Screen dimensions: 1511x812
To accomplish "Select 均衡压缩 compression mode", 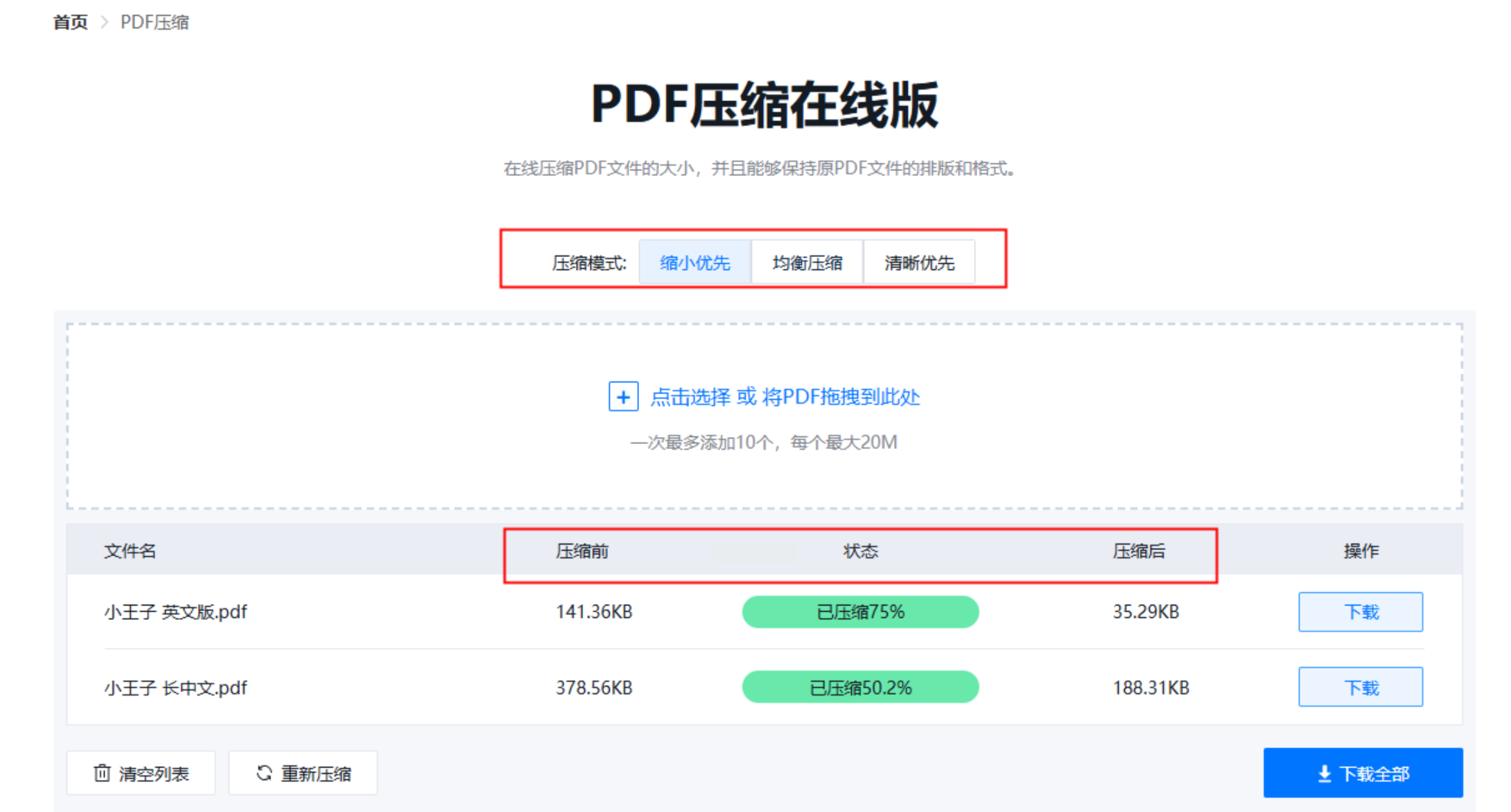I will click(x=807, y=263).
